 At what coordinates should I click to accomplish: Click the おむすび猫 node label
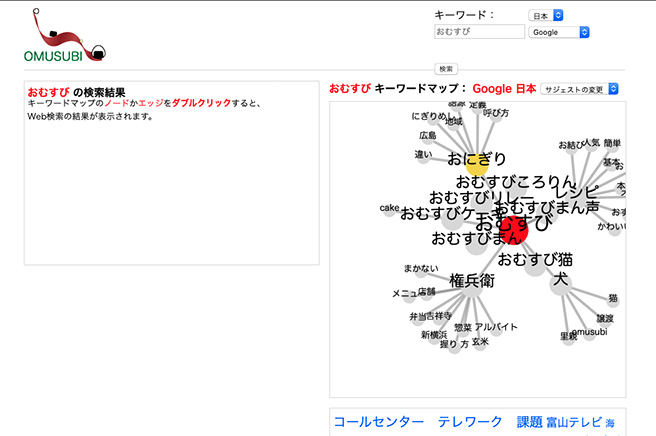[x=535, y=260]
